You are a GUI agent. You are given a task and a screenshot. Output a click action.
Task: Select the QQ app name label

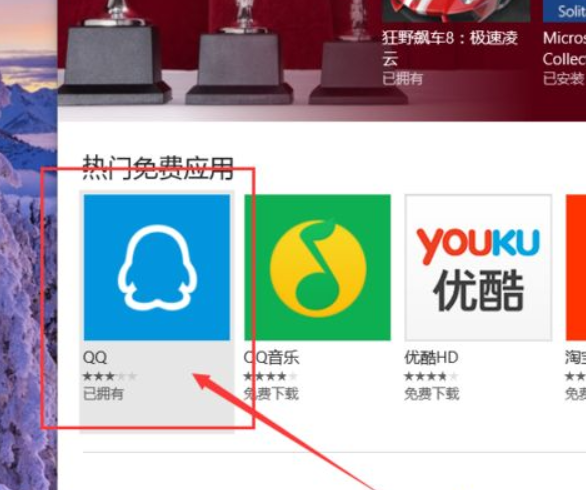click(x=95, y=357)
